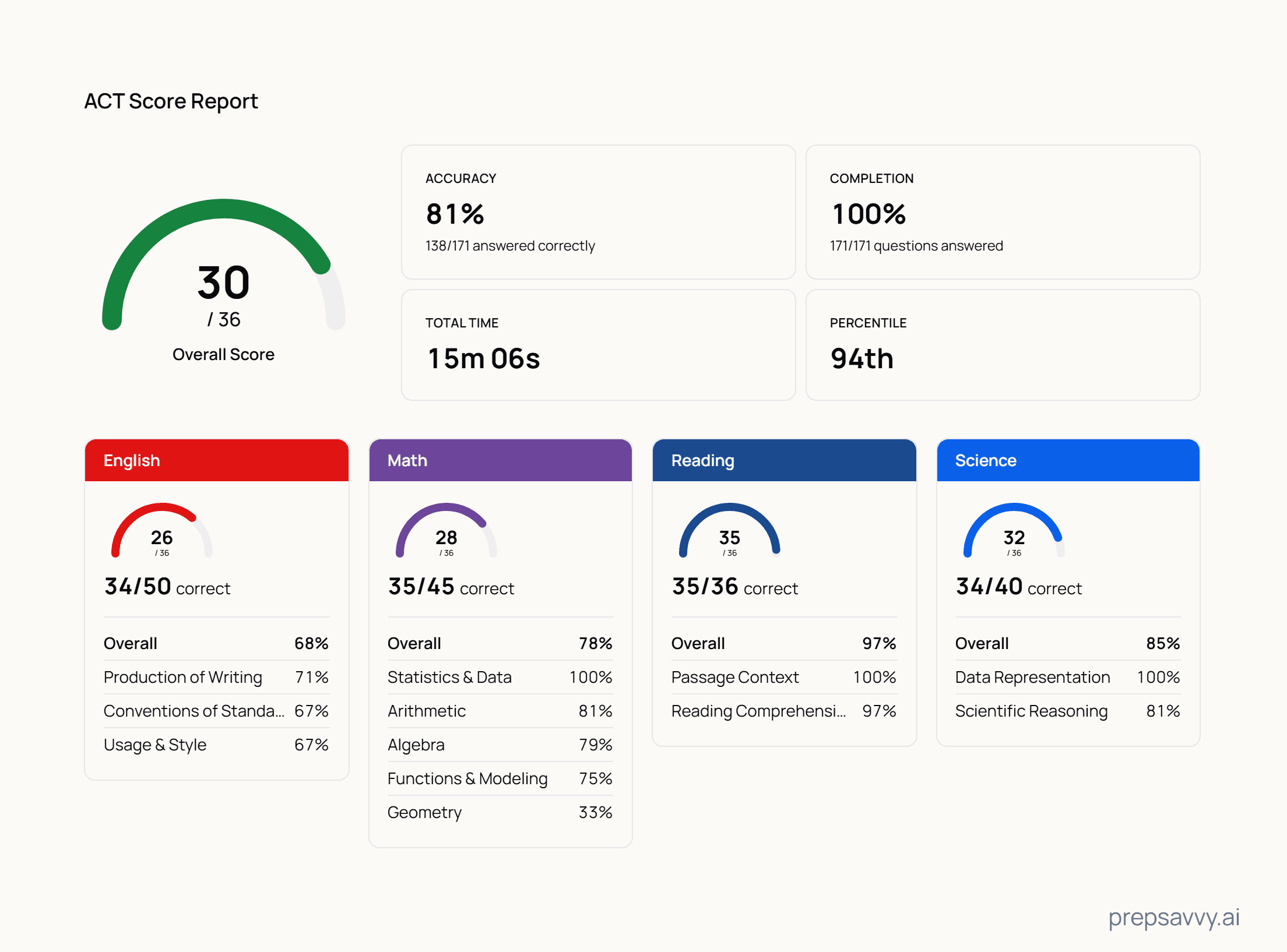The image size is (1287, 952).
Task: Select the English section header
Action: 217,460
